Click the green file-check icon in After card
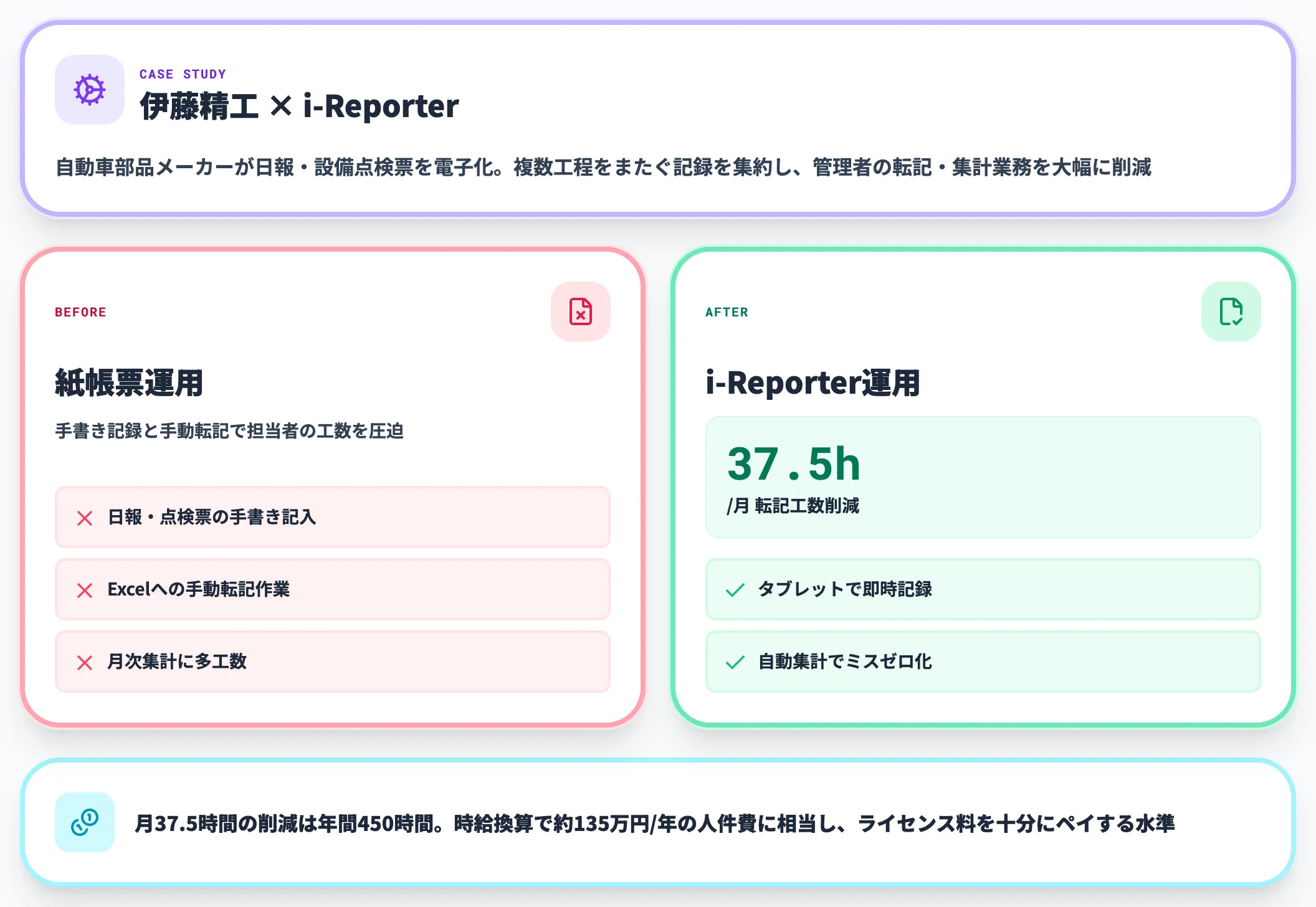The width and height of the screenshot is (1316, 907). (x=1231, y=311)
